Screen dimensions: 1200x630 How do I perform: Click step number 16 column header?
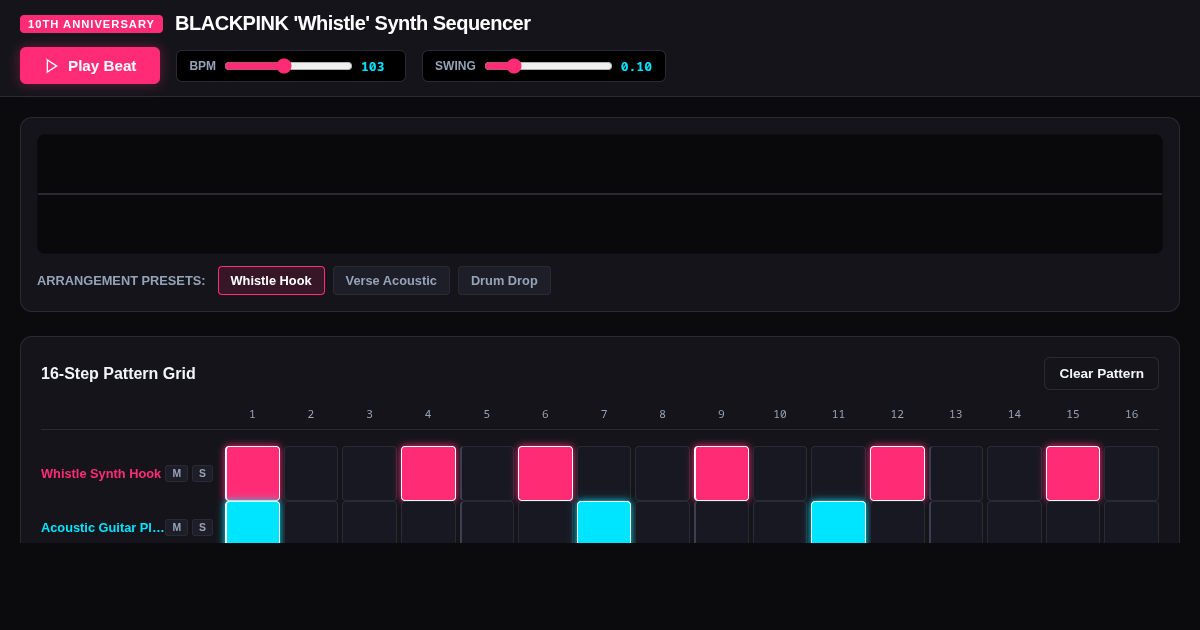pos(1131,414)
